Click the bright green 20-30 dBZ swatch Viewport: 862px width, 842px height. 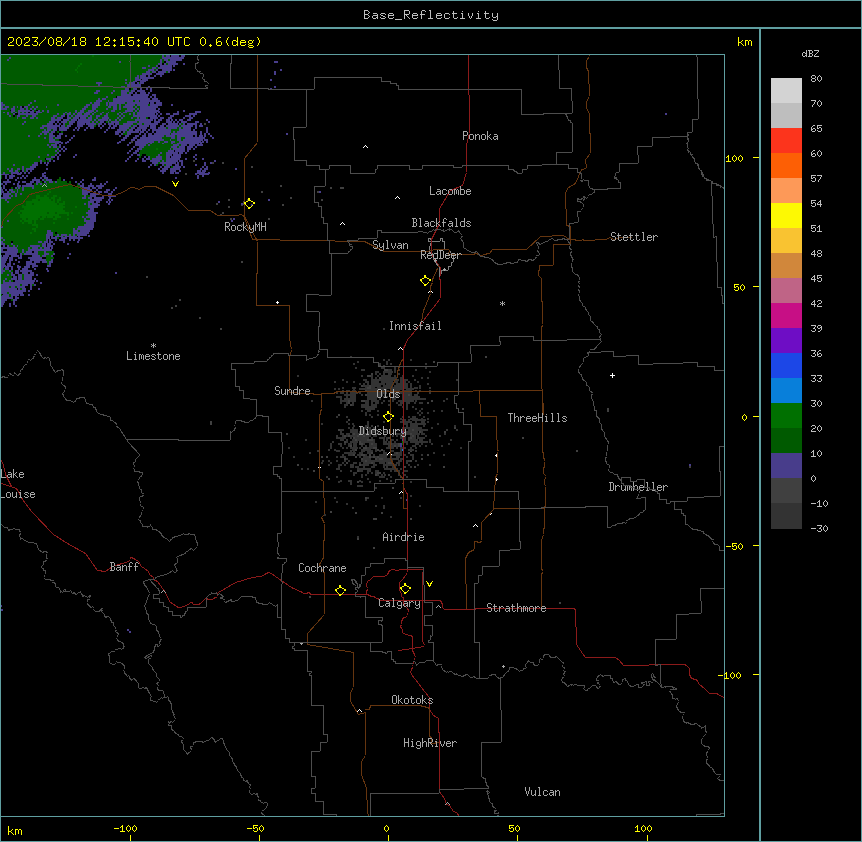[786, 416]
